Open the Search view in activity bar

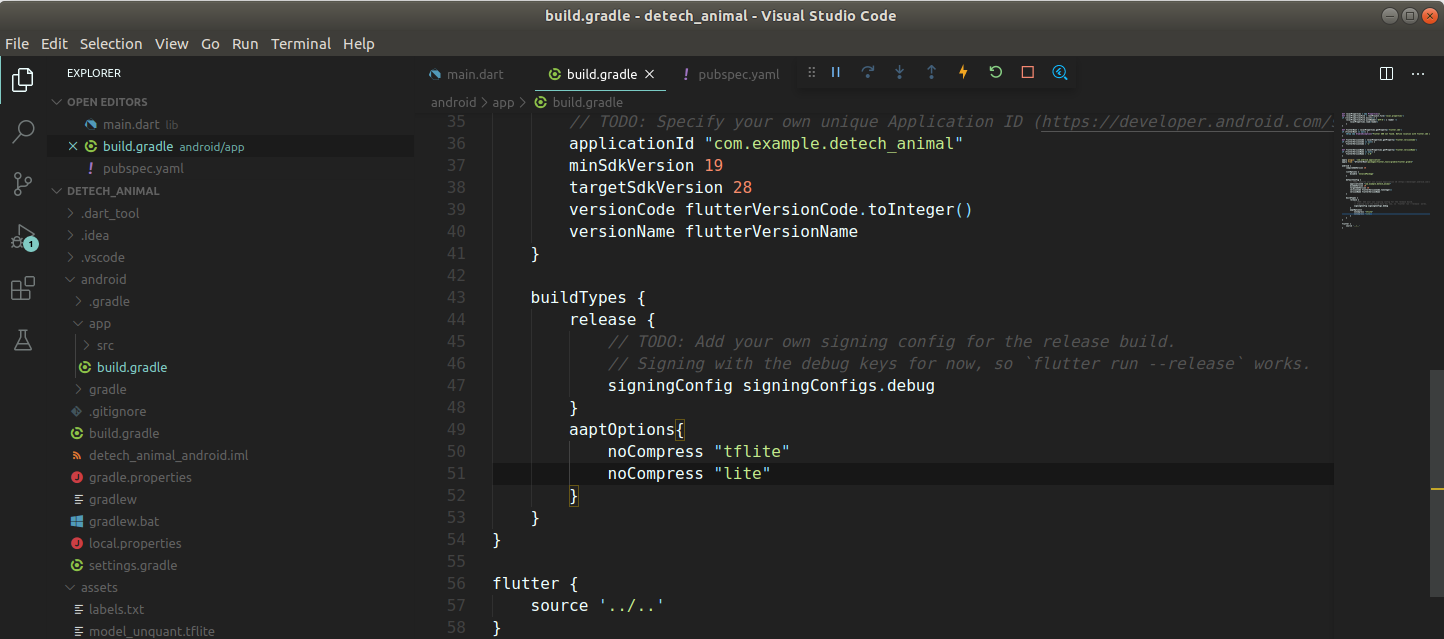pos(23,132)
